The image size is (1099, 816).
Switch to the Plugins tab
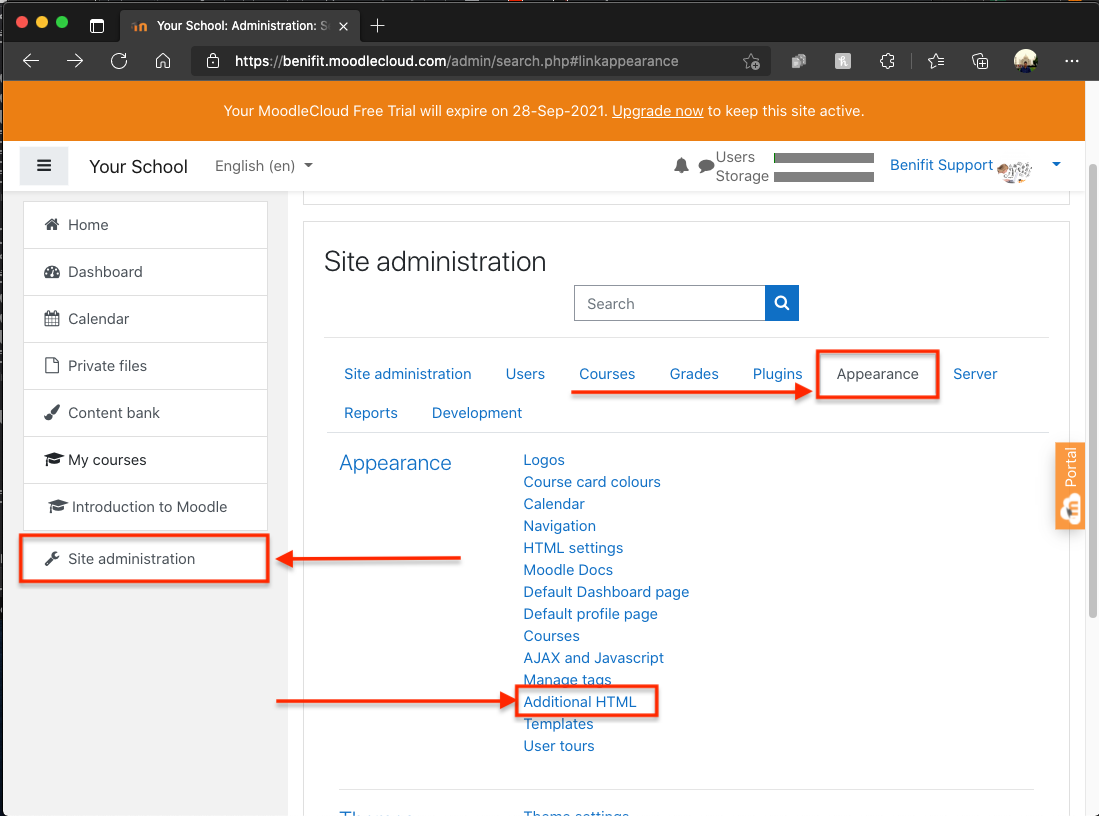point(777,374)
